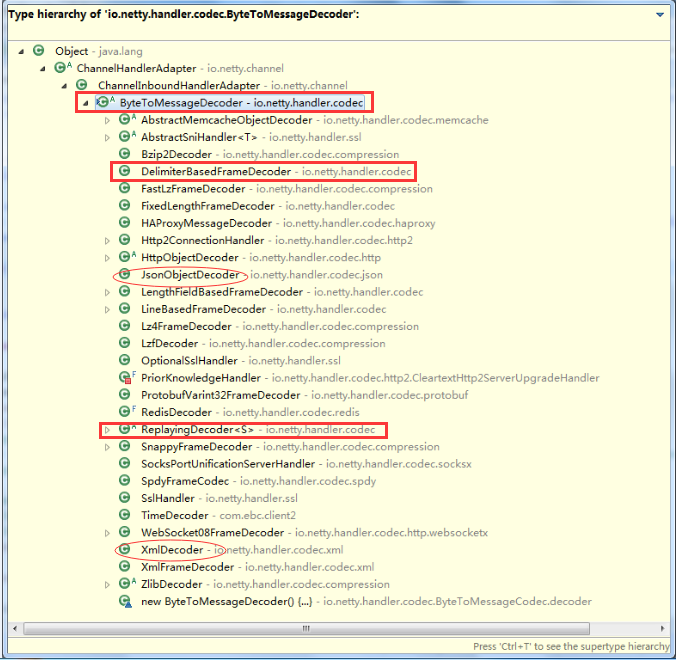The width and height of the screenshot is (676, 660).
Task: Select the OptionalSslHandler entry
Action: pyautogui.click(x=241, y=360)
